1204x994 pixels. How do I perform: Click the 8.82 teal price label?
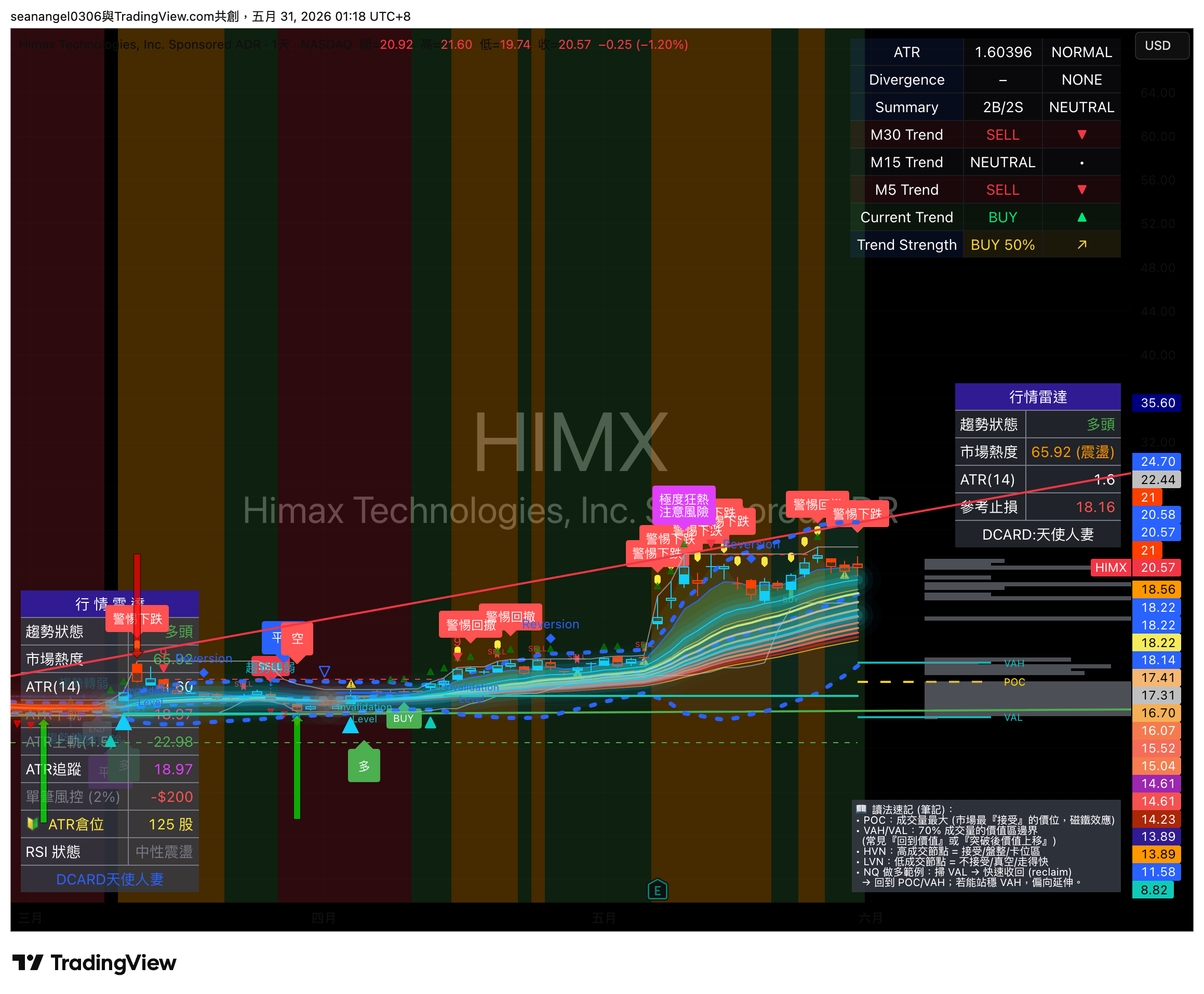[x=1153, y=889]
